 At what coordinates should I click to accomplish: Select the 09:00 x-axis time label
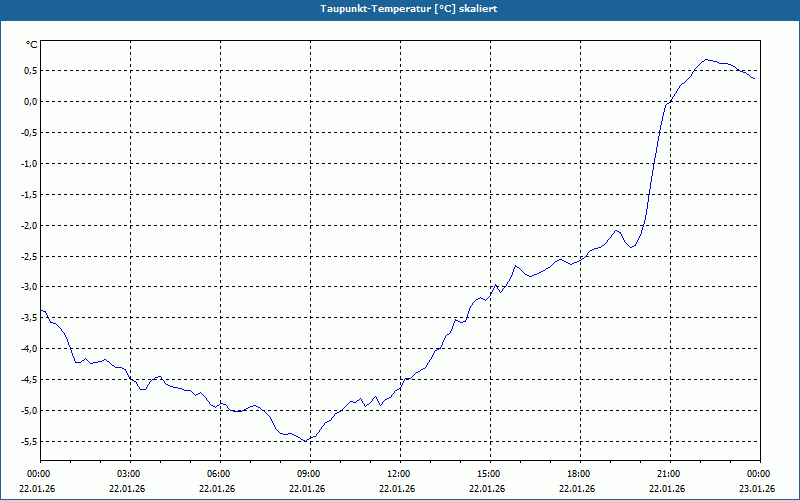pos(310,474)
